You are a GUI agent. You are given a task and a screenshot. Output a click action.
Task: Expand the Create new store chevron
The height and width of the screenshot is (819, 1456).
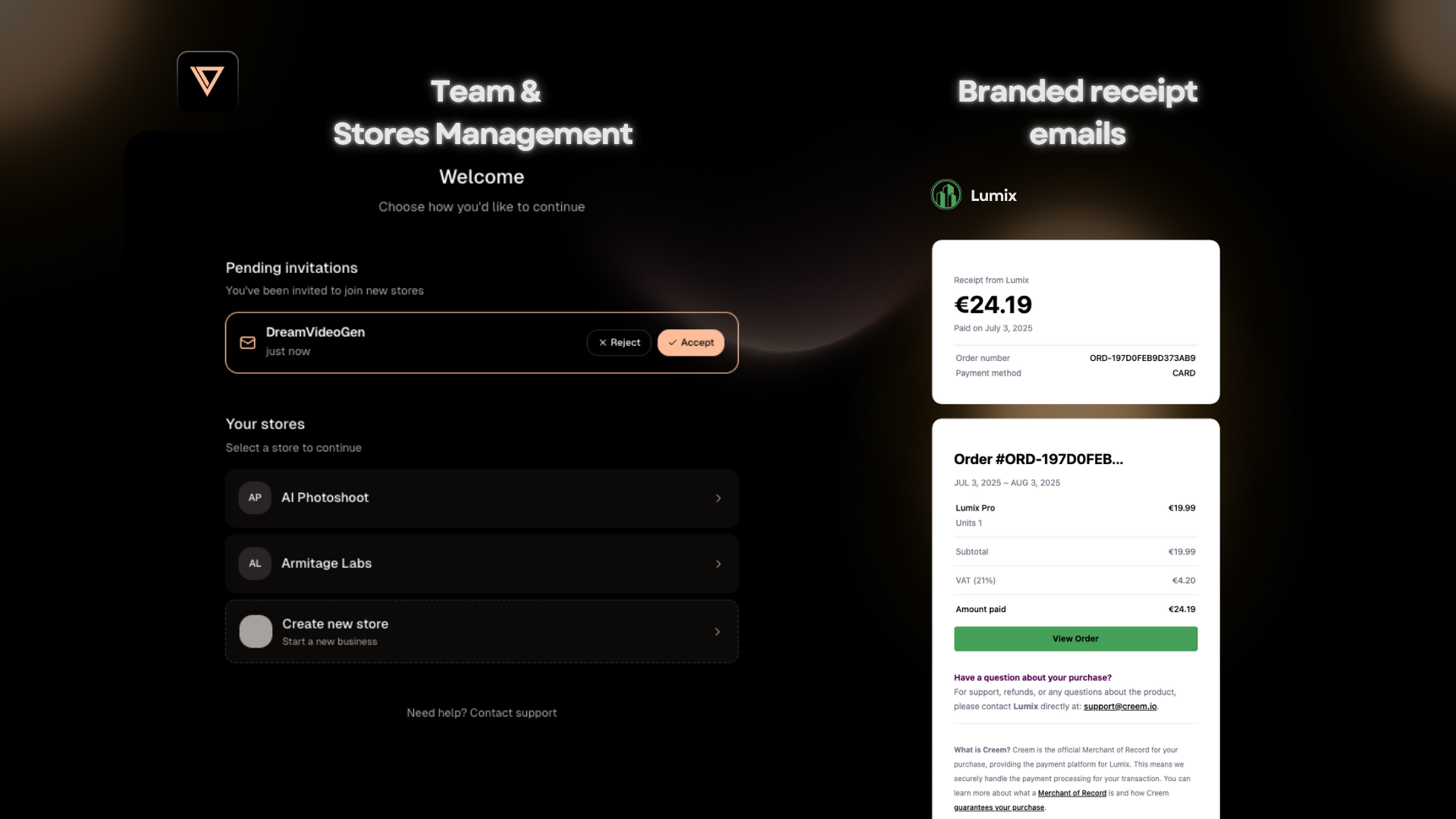coord(717,632)
